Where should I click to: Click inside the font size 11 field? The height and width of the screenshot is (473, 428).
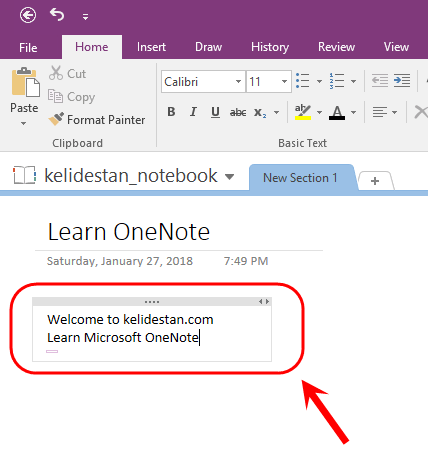pyautogui.click(x=263, y=81)
